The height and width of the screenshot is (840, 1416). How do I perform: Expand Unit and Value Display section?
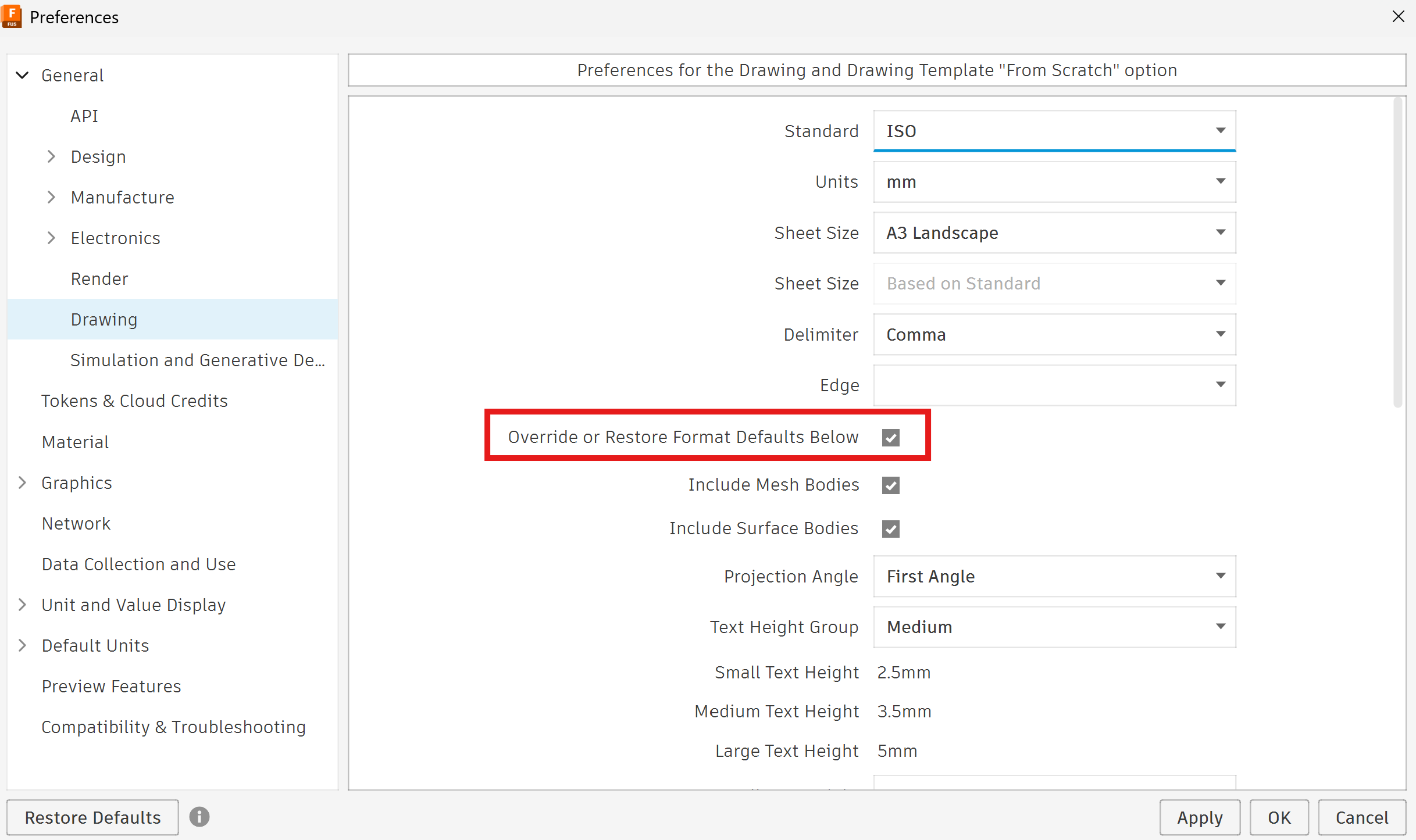[x=22, y=605]
